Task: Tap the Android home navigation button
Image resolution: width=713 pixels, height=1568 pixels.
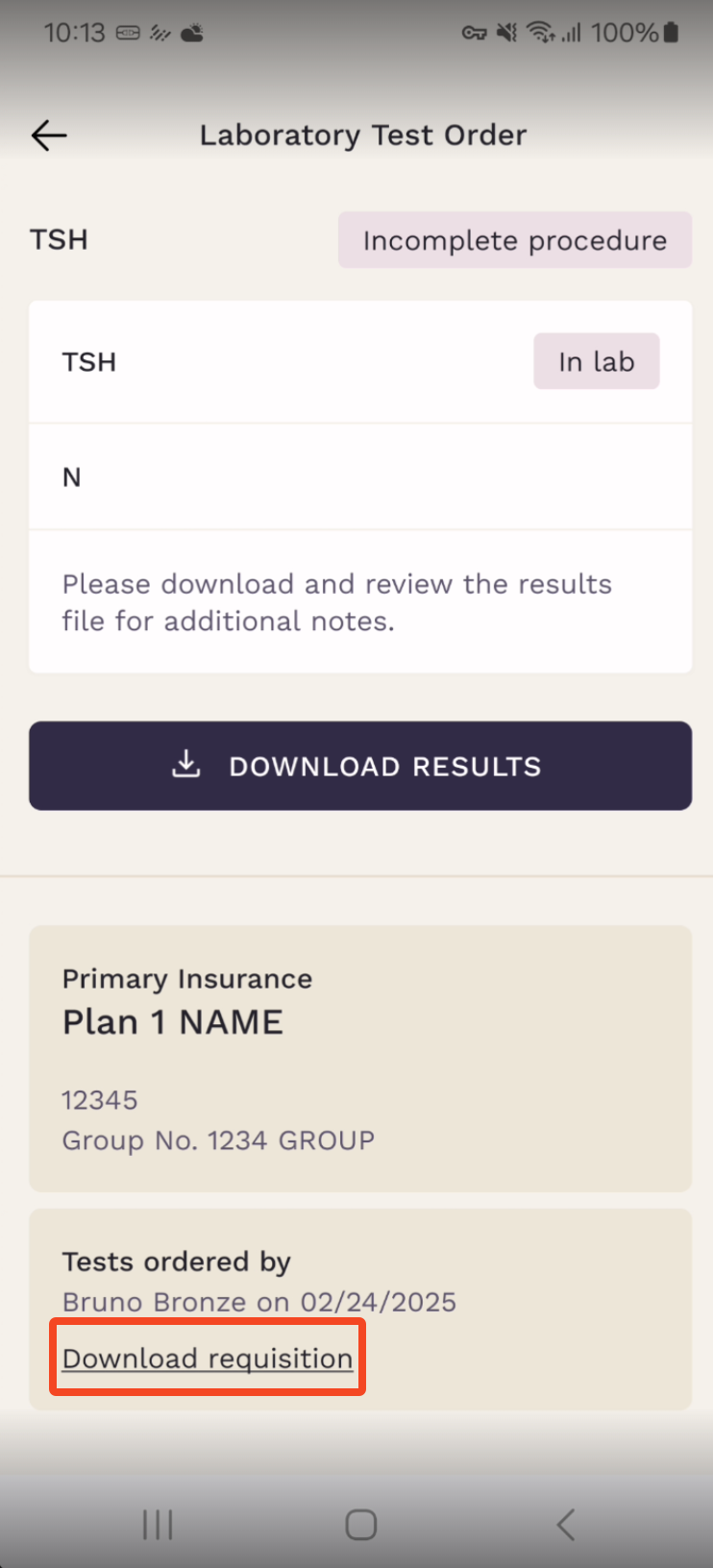Action: pos(360,1524)
